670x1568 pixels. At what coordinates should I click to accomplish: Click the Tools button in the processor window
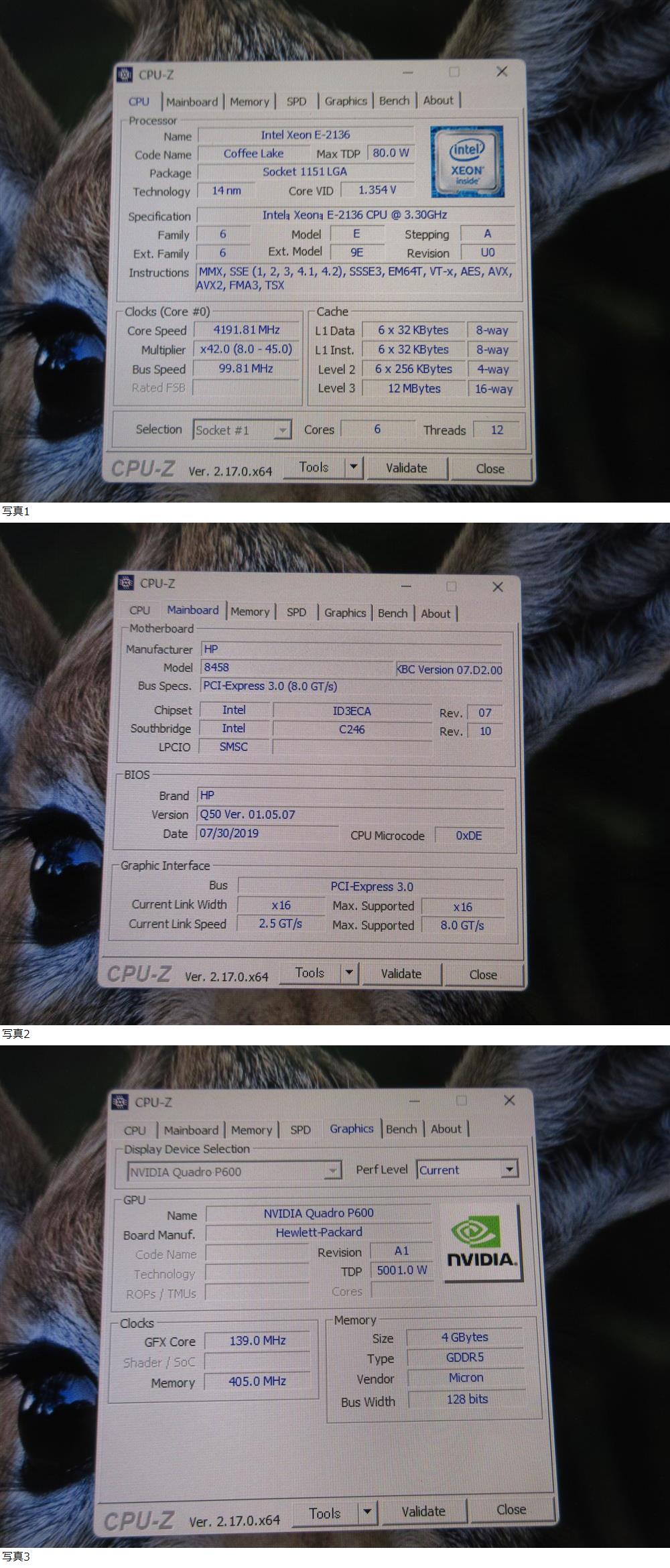click(314, 468)
